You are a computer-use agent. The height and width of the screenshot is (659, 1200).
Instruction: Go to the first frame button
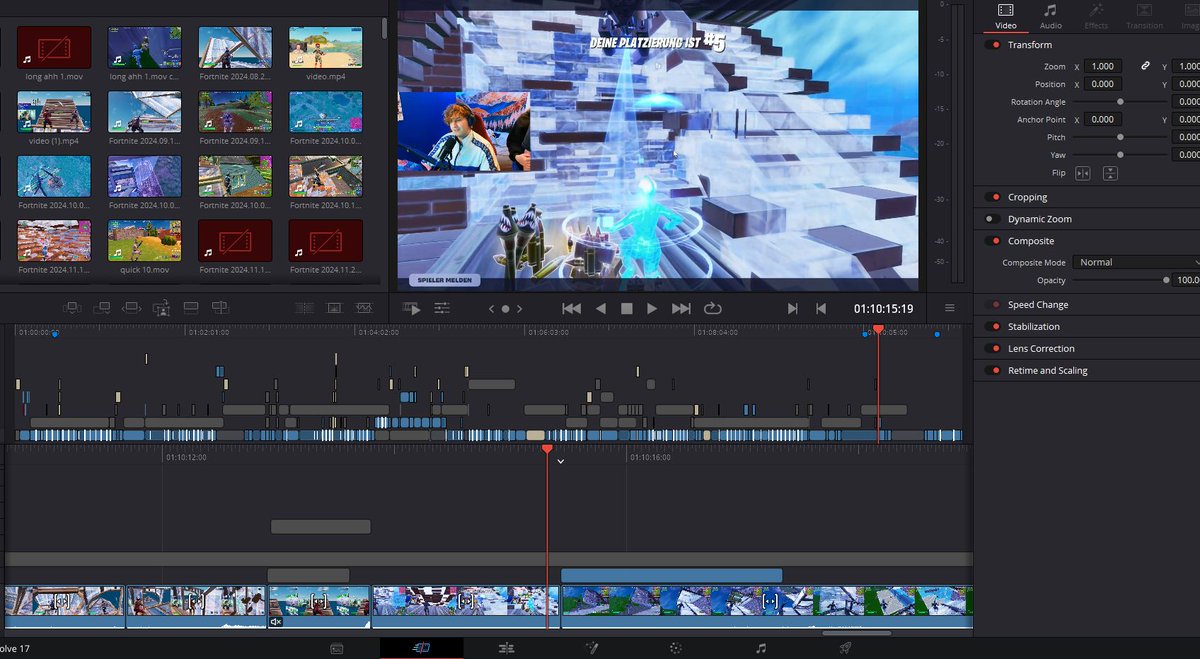coord(571,309)
